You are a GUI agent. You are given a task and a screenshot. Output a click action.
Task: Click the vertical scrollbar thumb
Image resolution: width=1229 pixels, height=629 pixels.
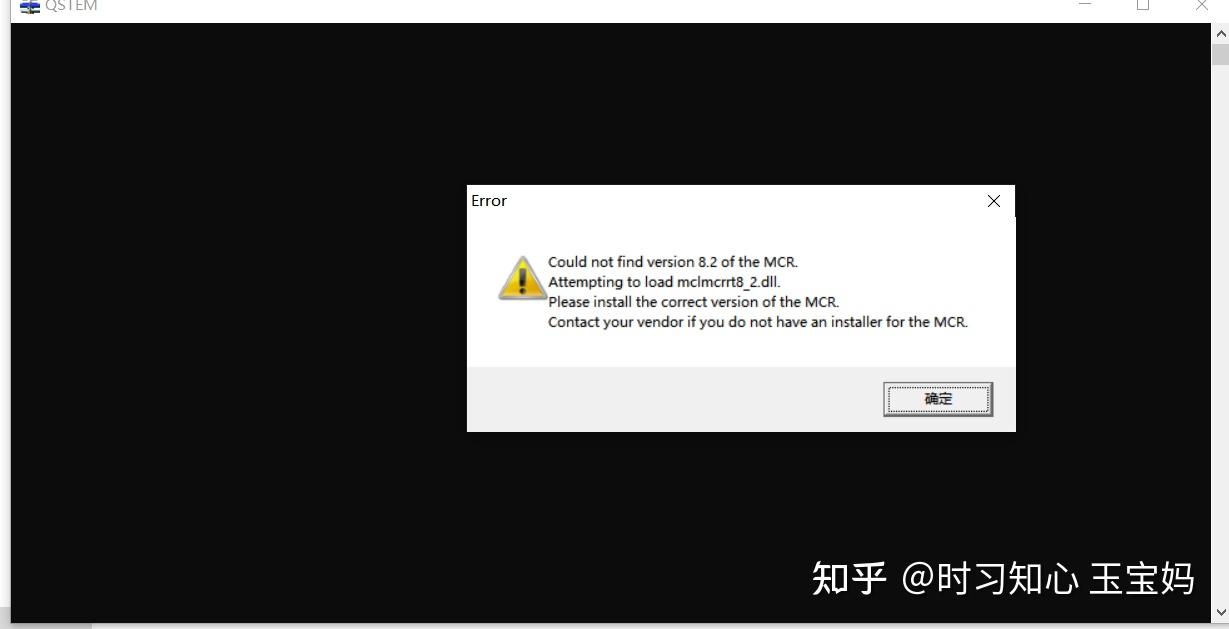[x=1220, y=54]
